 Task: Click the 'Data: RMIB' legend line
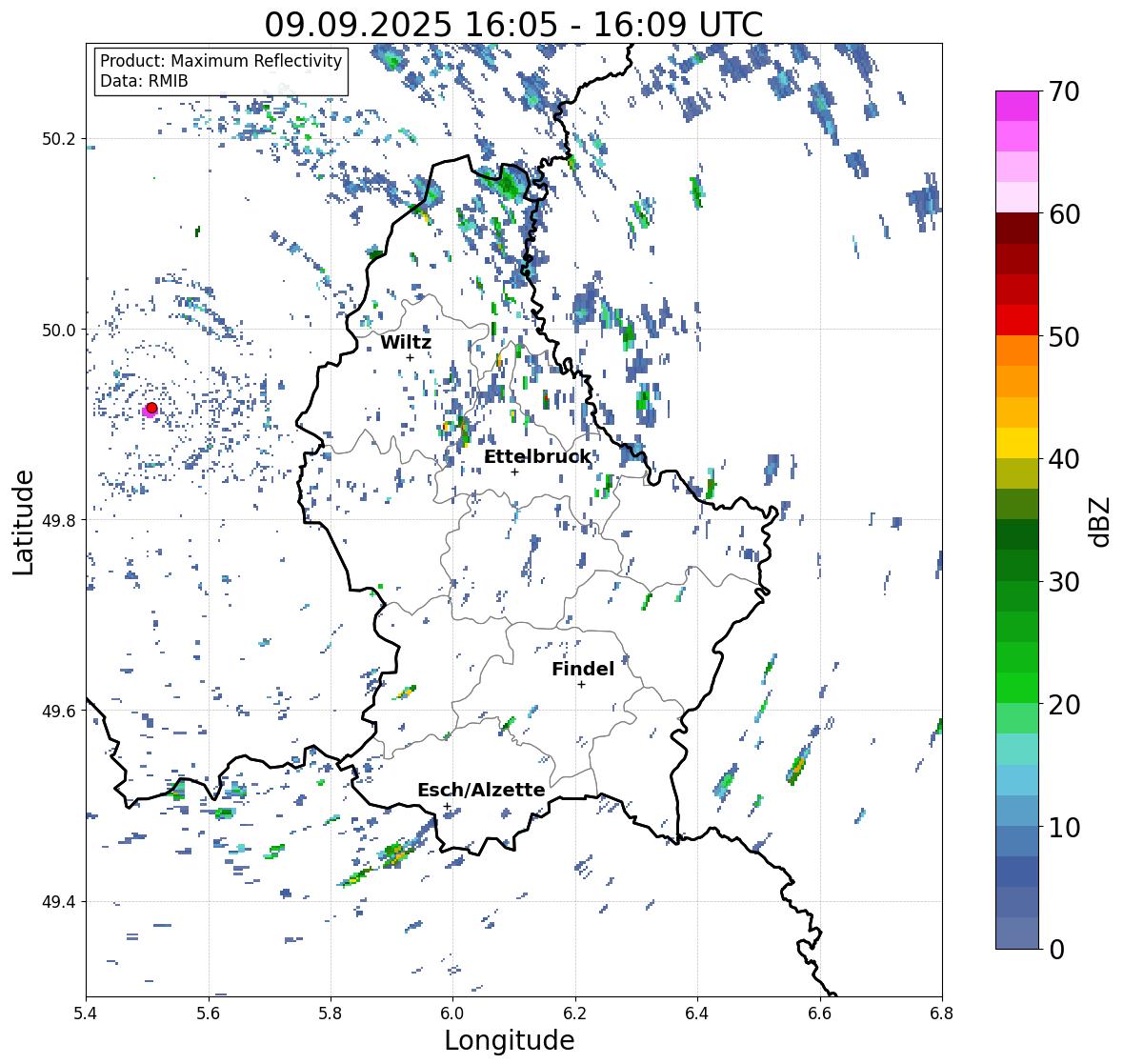(144, 81)
